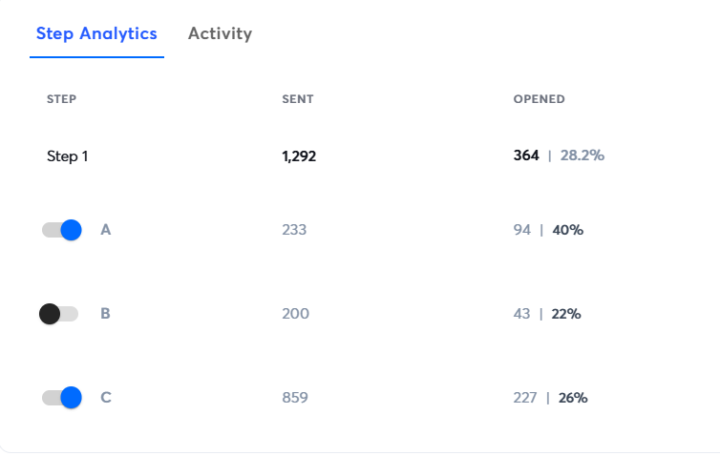
Task: Click variant B sent count 200
Action: [296, 314]
